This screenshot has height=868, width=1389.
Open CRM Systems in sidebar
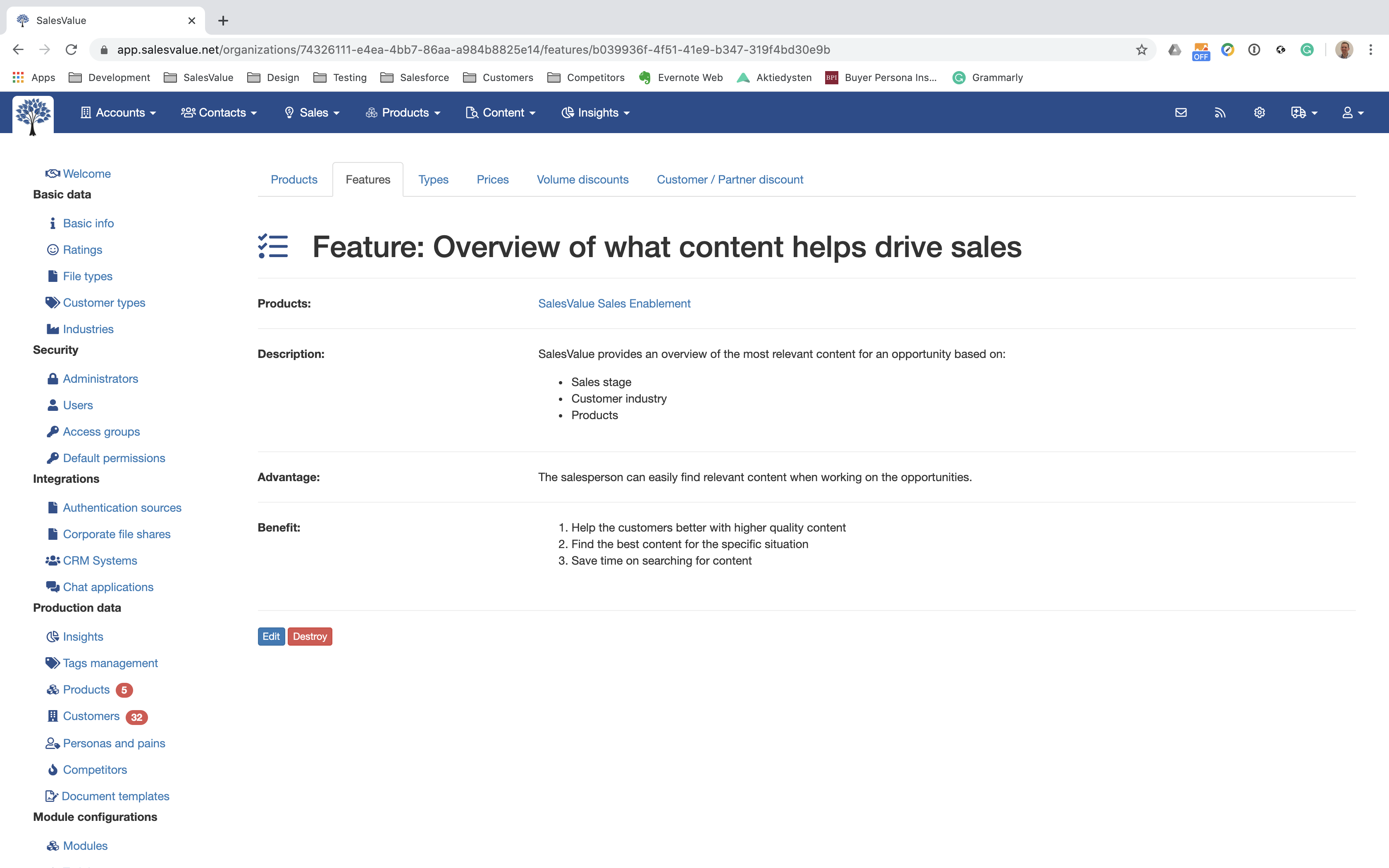coord(100,560)
